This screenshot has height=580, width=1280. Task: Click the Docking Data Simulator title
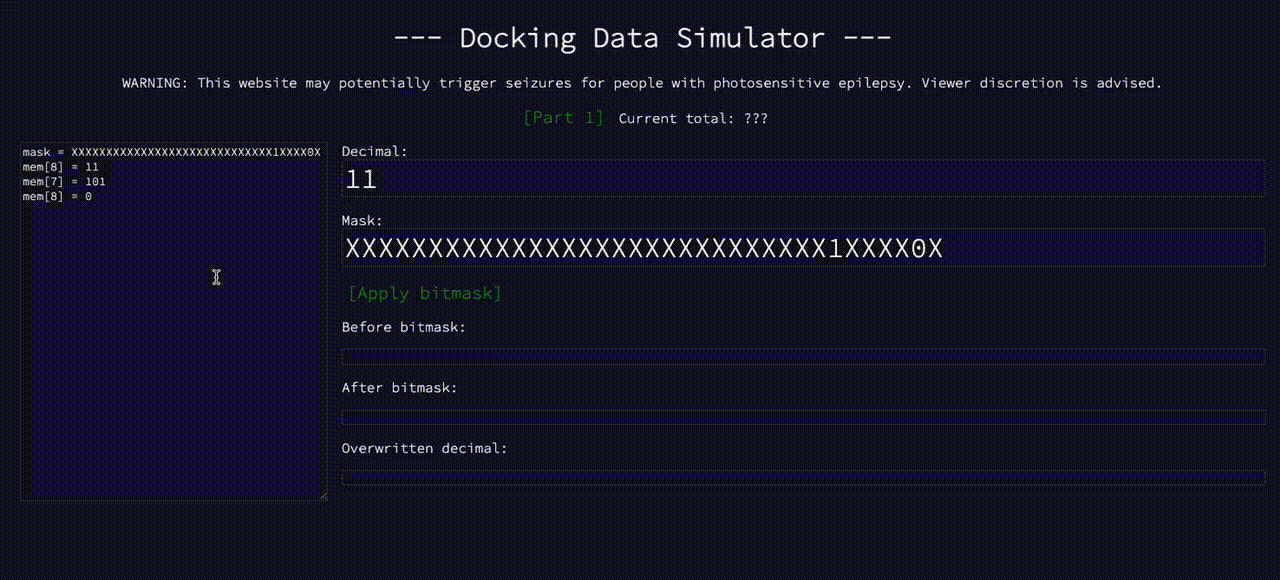[640, 37]
